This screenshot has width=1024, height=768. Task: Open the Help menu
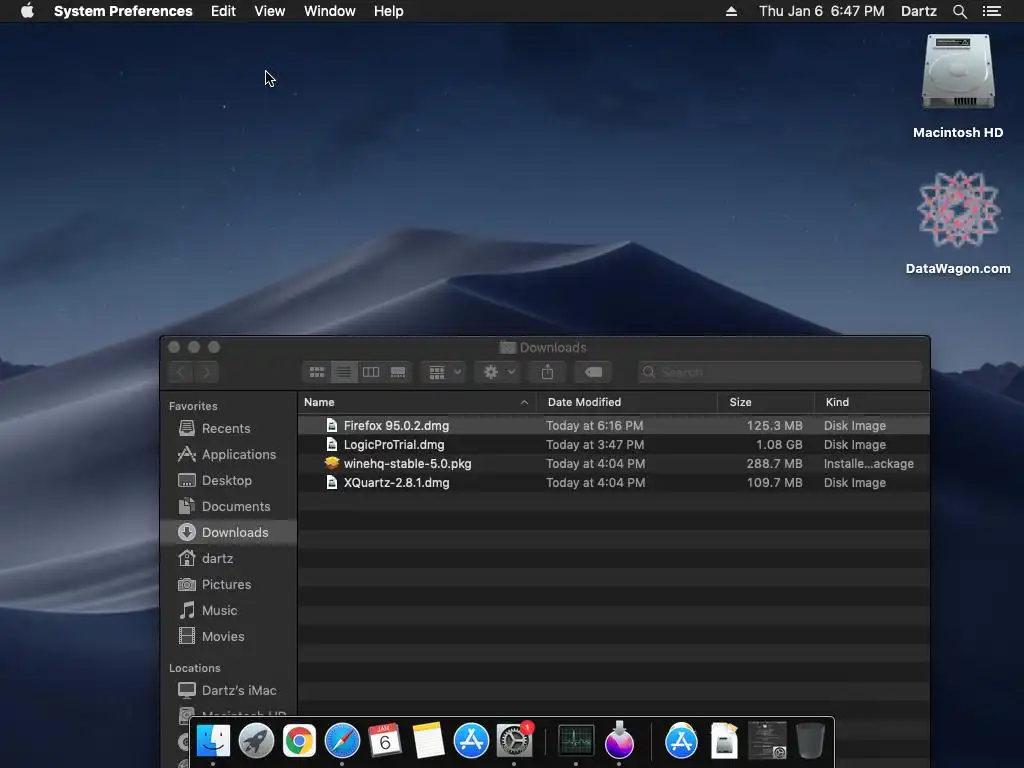click(x=388, y=11)
